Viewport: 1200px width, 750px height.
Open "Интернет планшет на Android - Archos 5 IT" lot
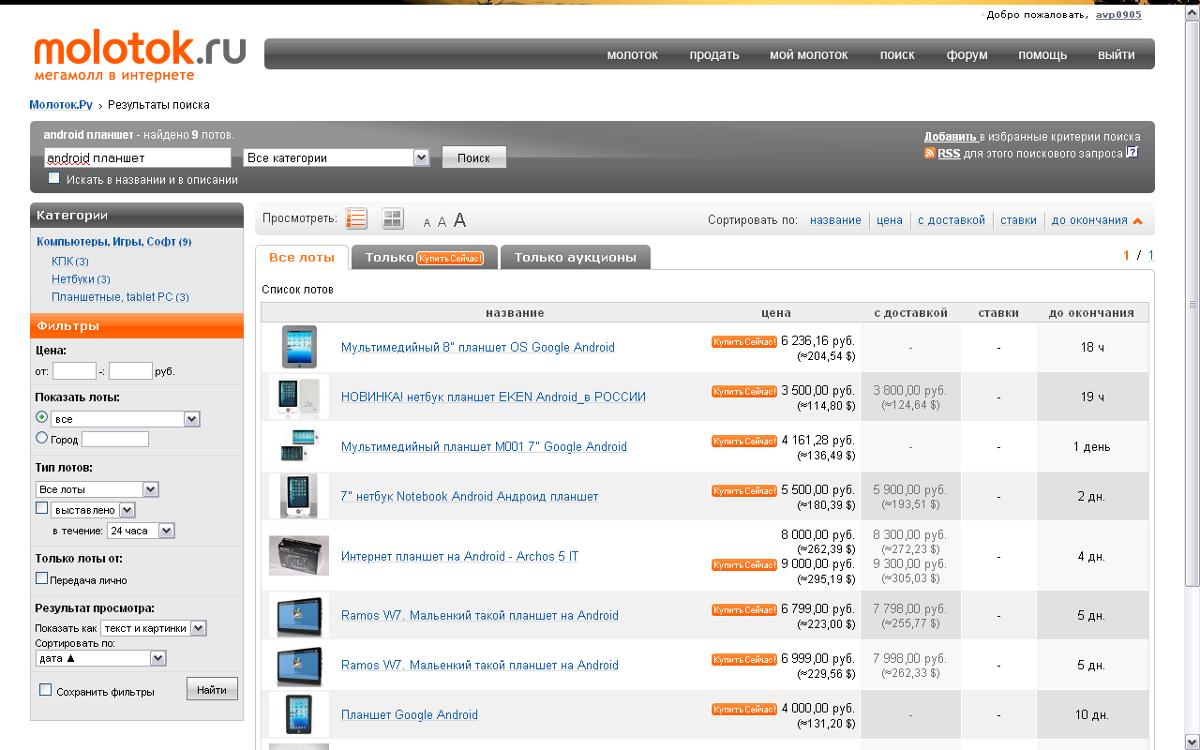[x=460, y=556]
